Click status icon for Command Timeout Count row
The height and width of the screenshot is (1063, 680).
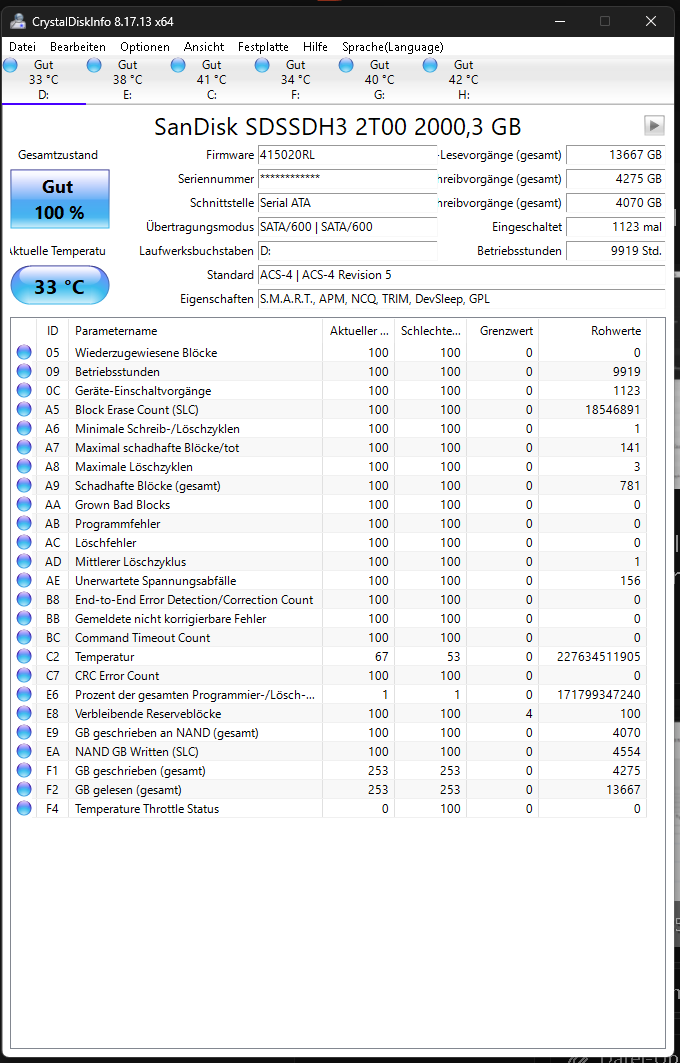(x=24, y=637)
